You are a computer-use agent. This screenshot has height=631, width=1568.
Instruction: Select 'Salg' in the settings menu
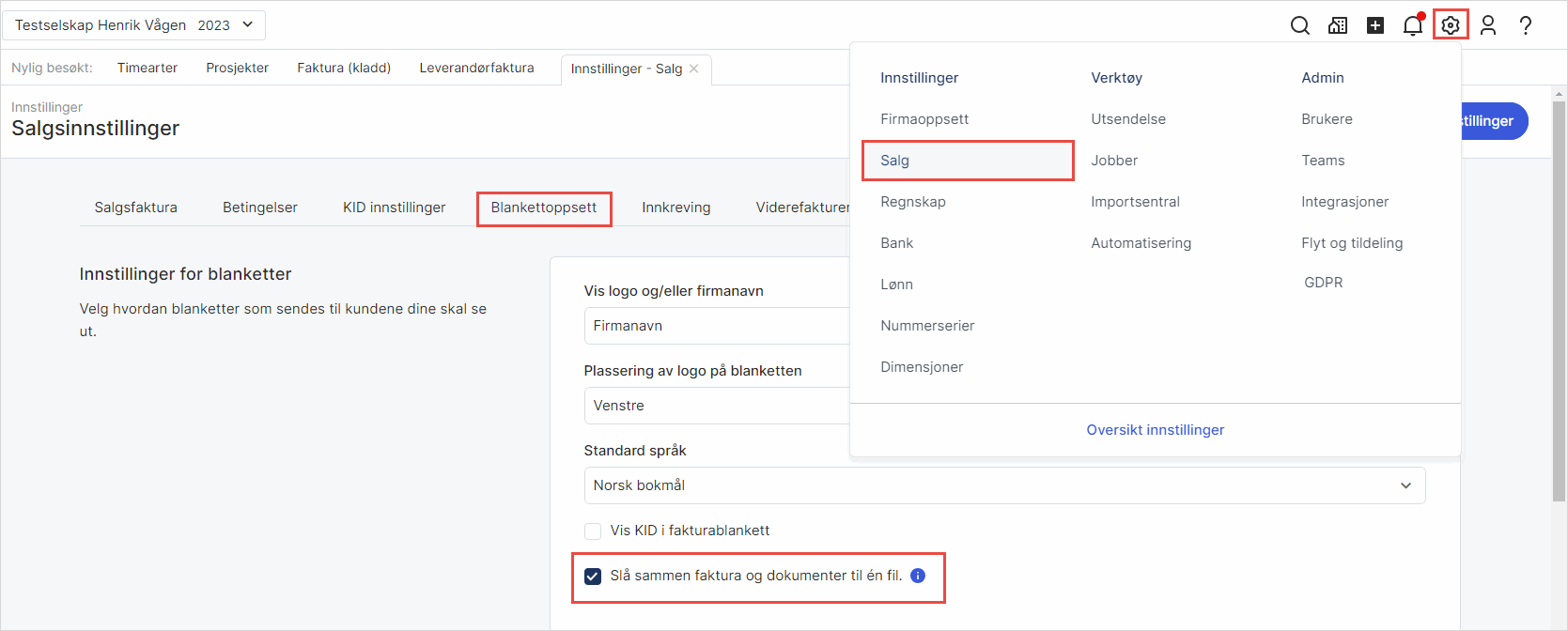967,161
